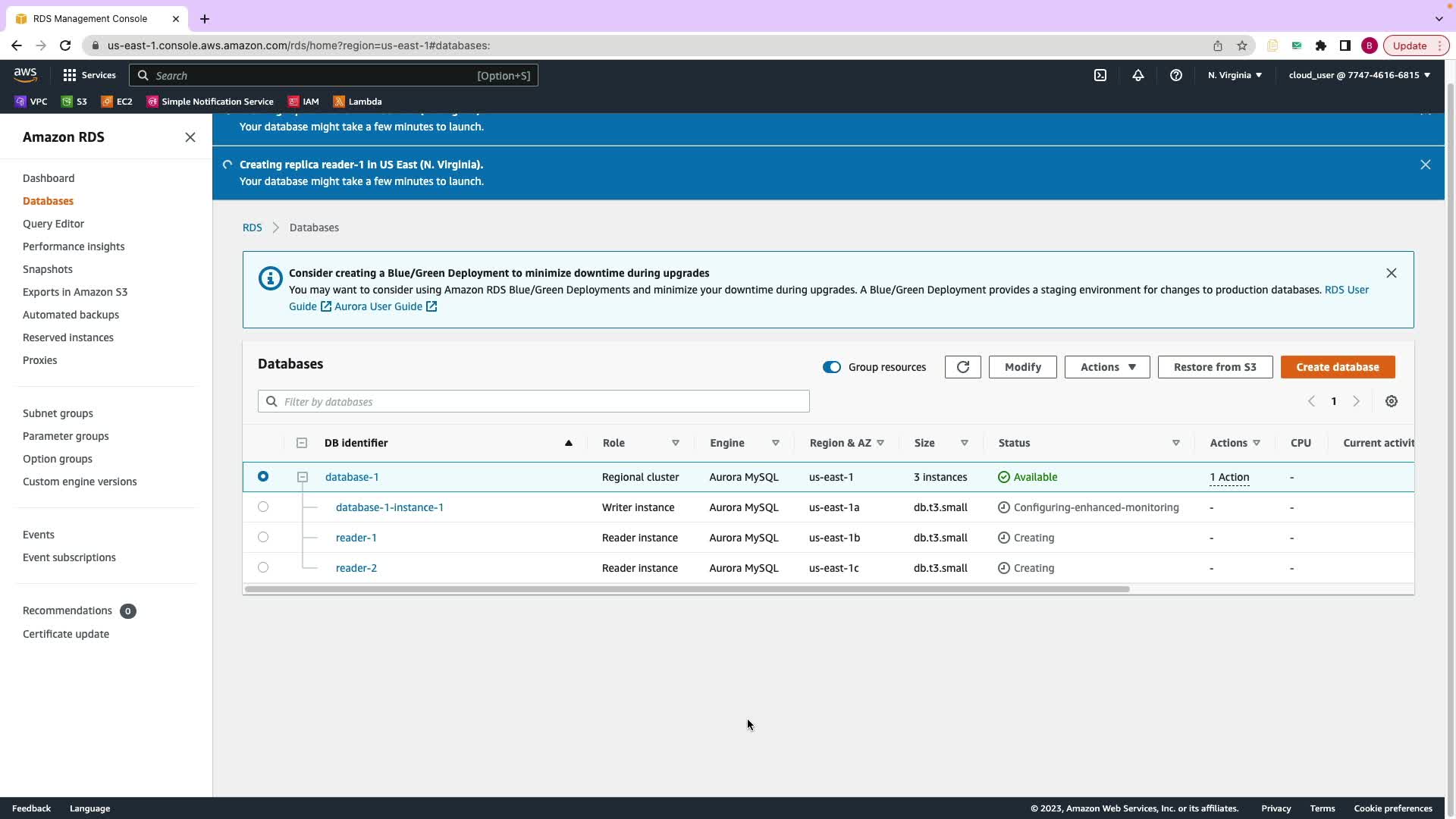
Task: Go to the AWS console home logo
Action: 25,75
